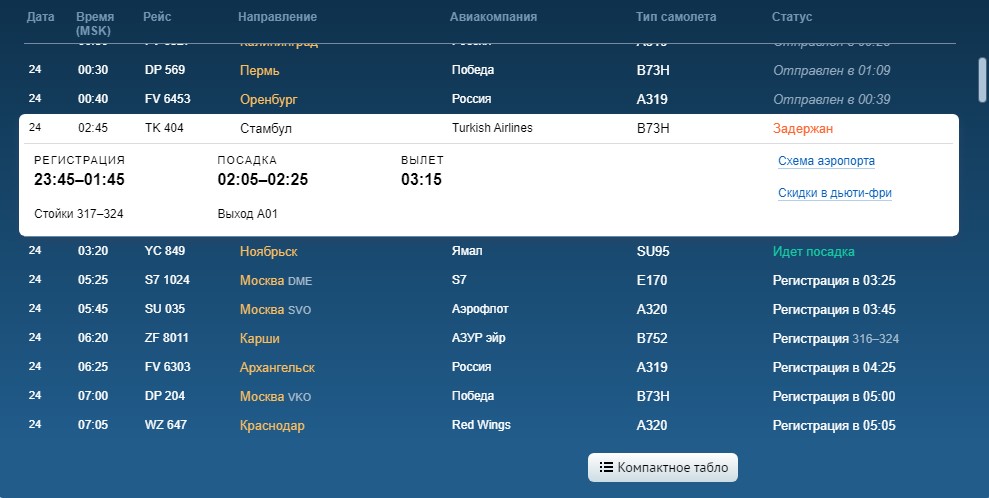Select the Москва SVO destination
The image size is (989, 498).
click(275, 309)
